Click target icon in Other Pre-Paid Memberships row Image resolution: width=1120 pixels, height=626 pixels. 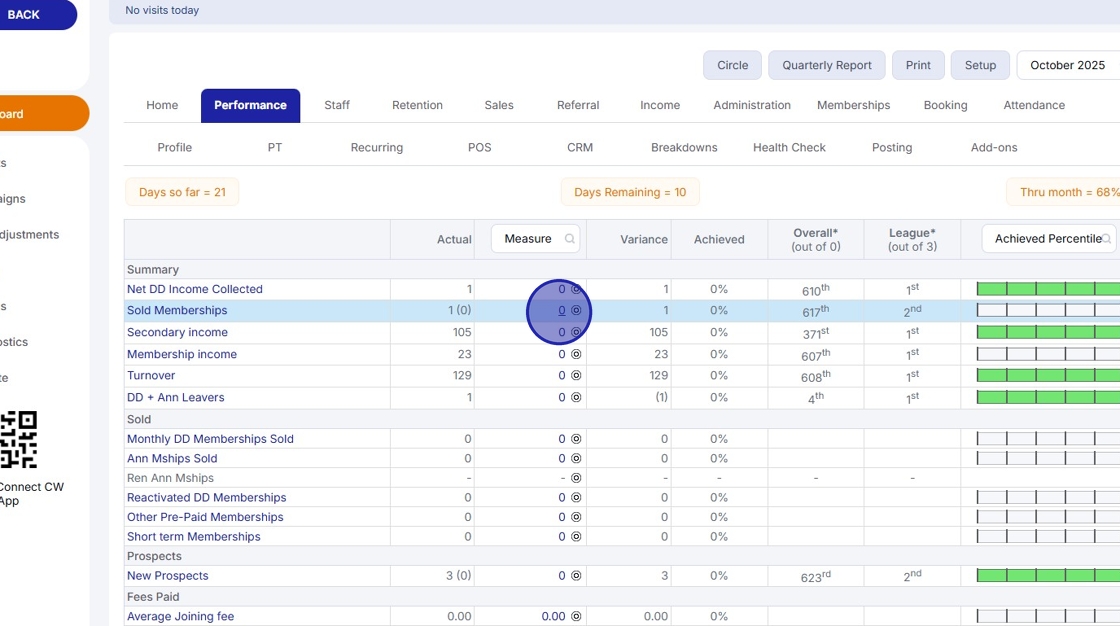tap(576, 517)
